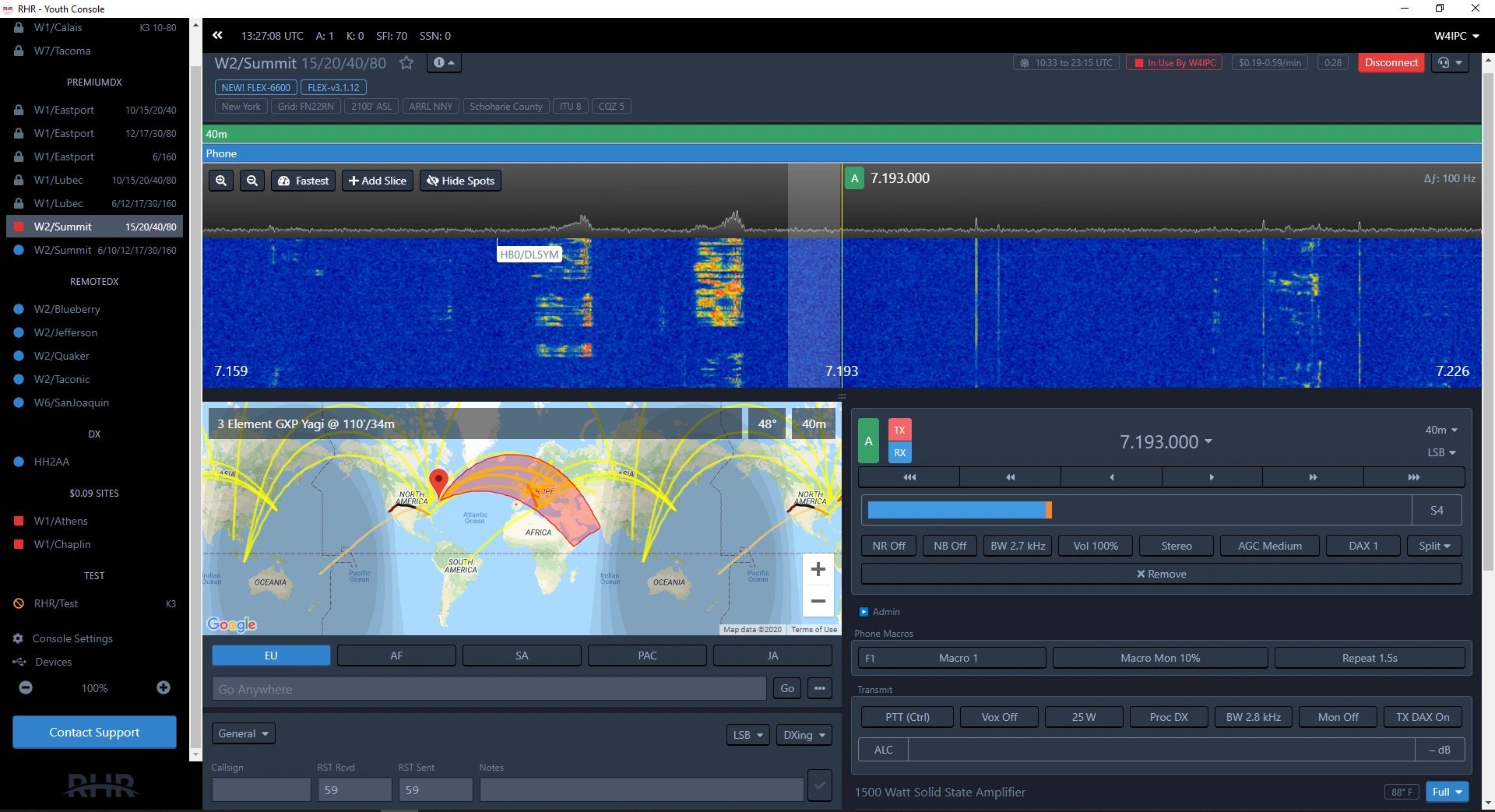Select the SA antenna direction tab

tap(522, 656)
